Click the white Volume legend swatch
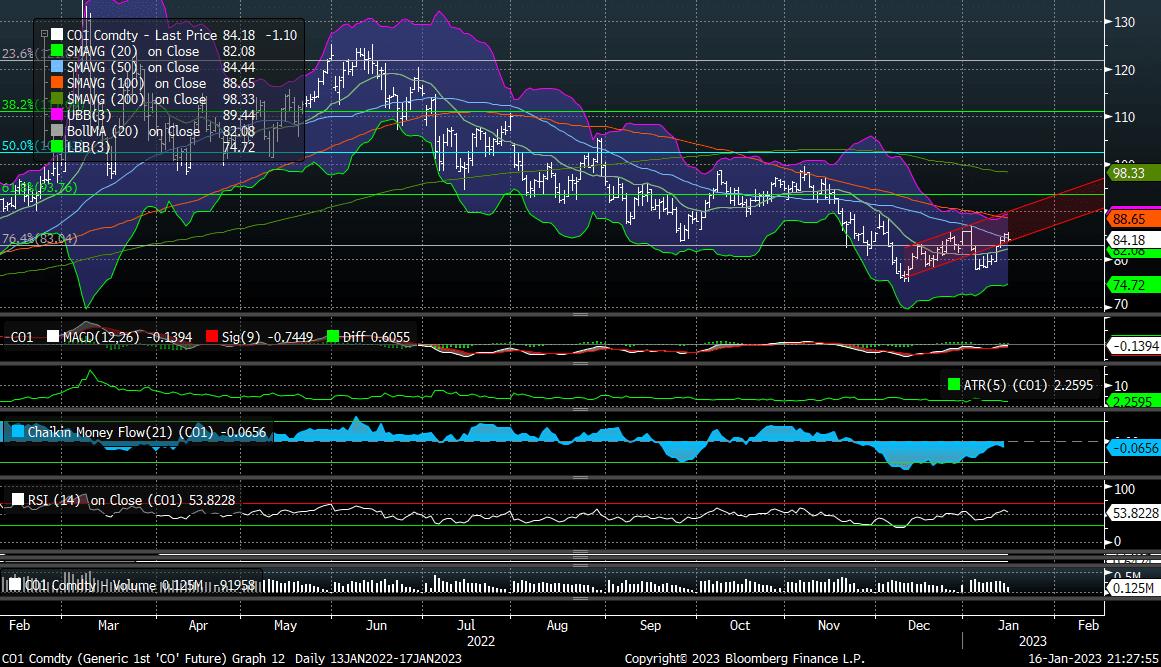 pyautogui.click(x=15, y=585)
